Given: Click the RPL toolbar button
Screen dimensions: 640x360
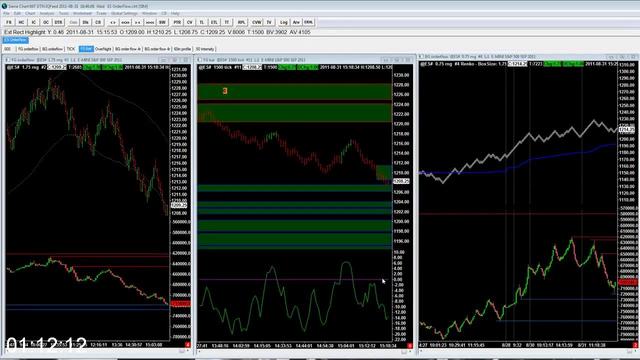Looking at the screenshot, I should click(x=241, y=22).
